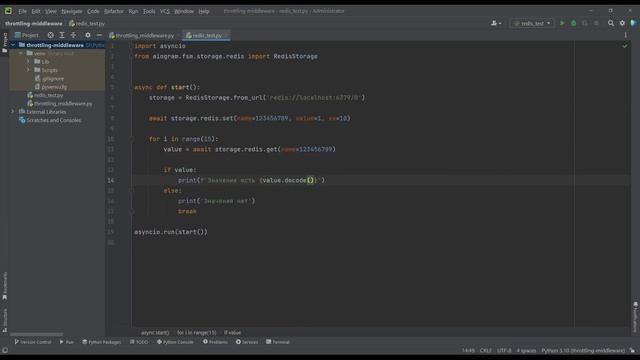Click UTF-8 encoding in status bar
The height and width of the screenshot is (360, 640).
pos(504,351)
